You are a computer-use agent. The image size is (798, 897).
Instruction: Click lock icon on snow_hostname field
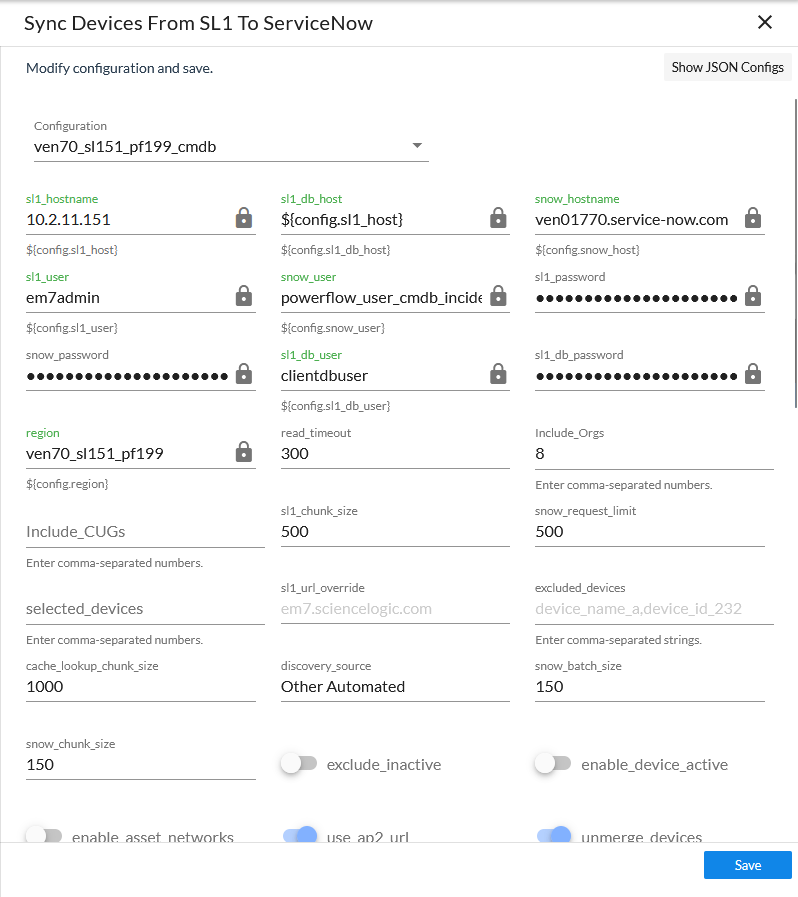tap(753, 219)
